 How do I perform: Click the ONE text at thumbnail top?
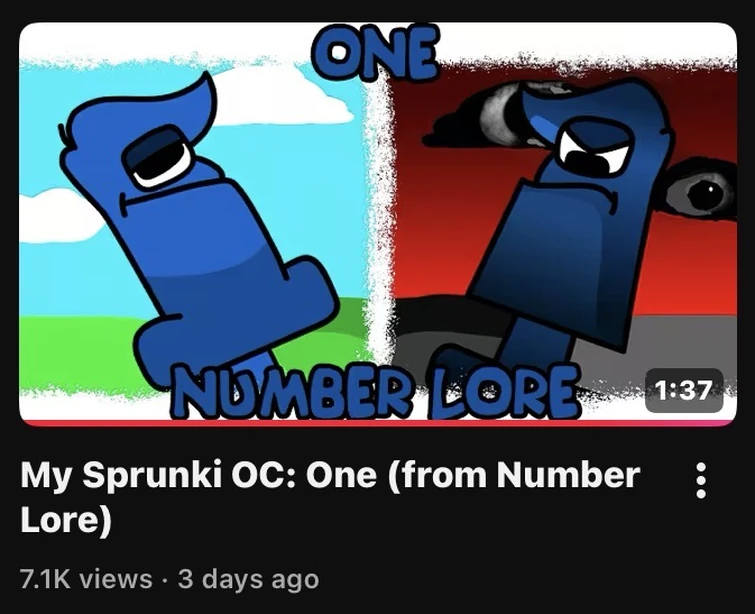point(376,52)
